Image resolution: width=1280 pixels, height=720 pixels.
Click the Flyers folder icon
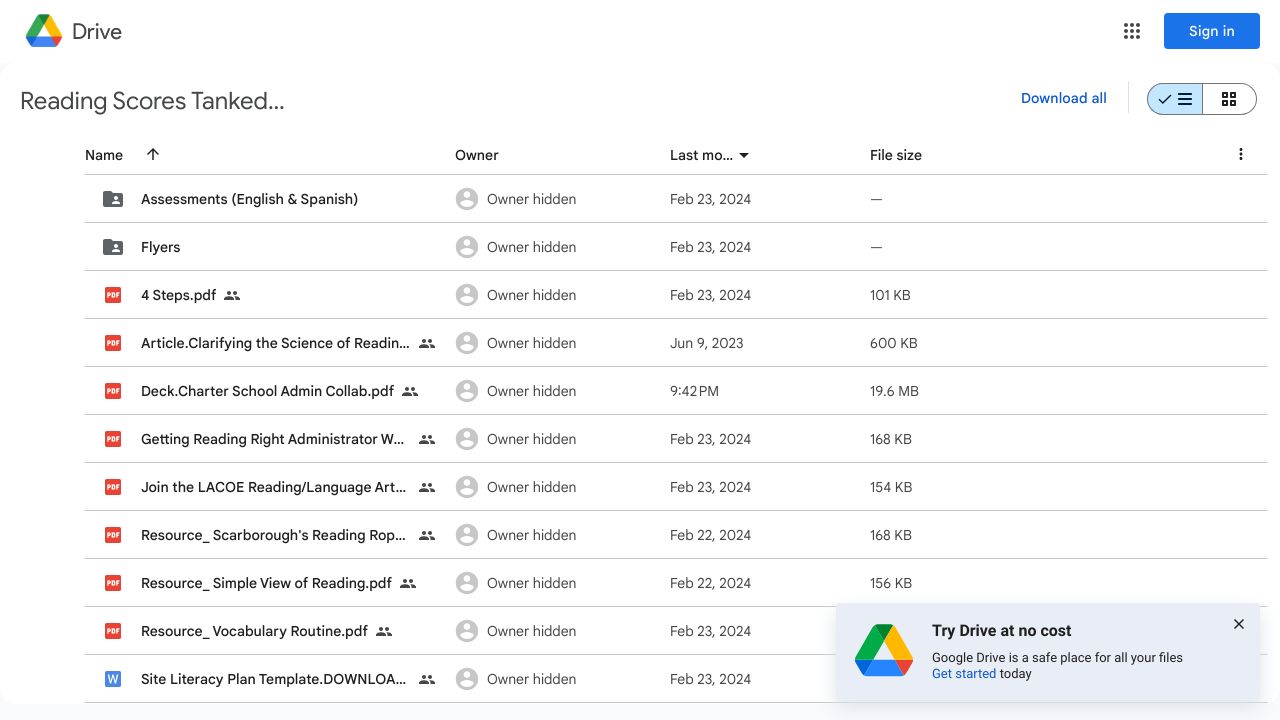pos(113,247)
